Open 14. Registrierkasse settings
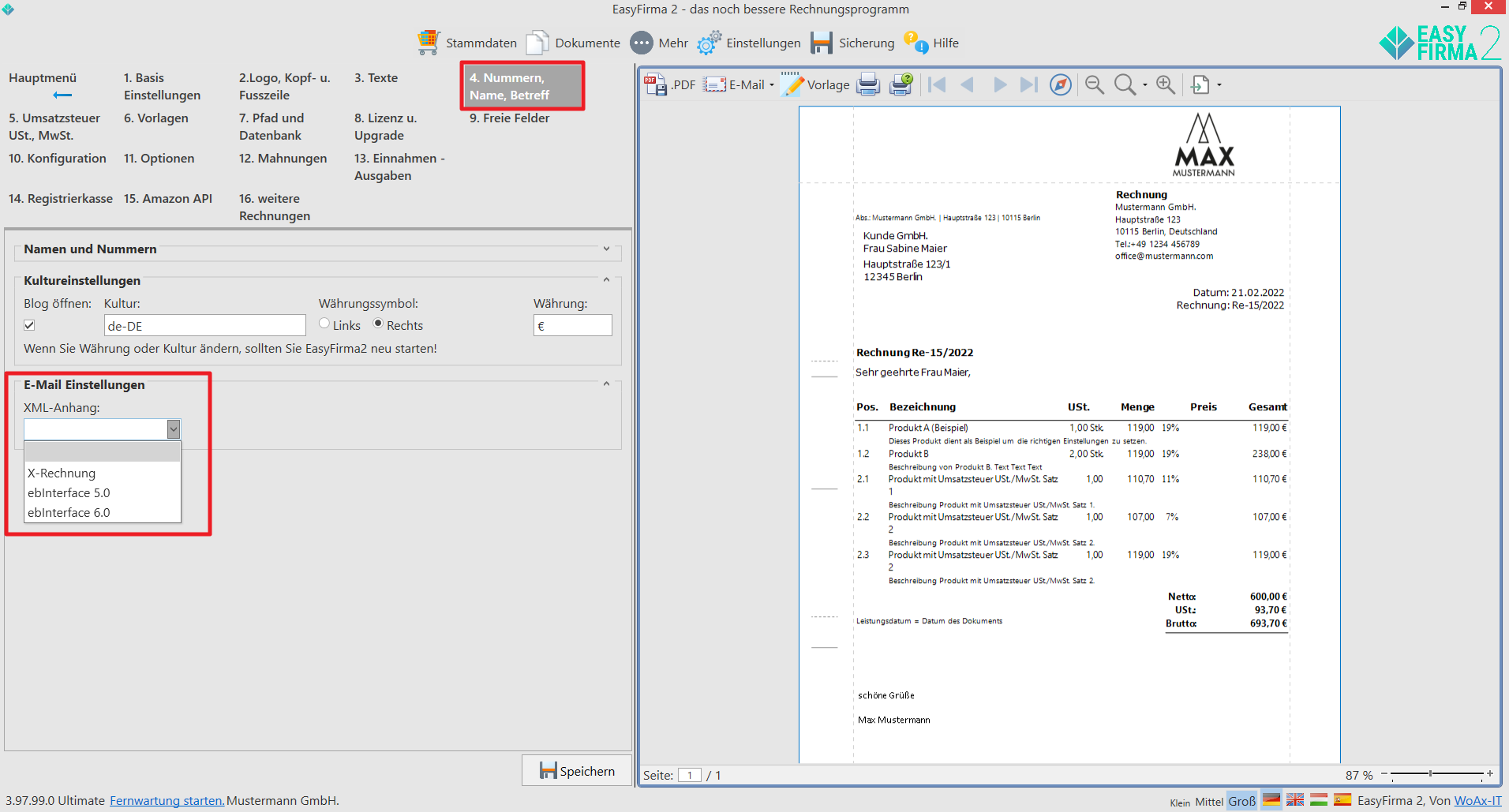Screen dimensions: 1509x812 click(61, 198)
